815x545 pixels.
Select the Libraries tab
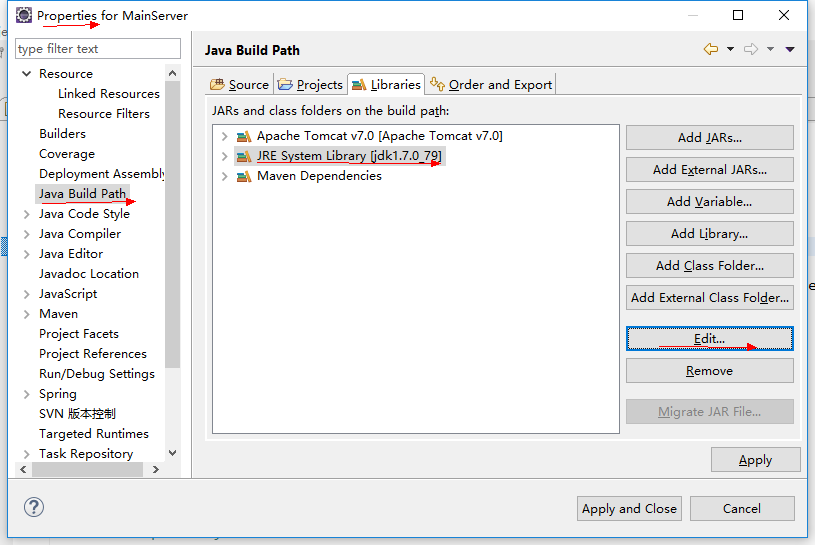click(x=386, y=84)
